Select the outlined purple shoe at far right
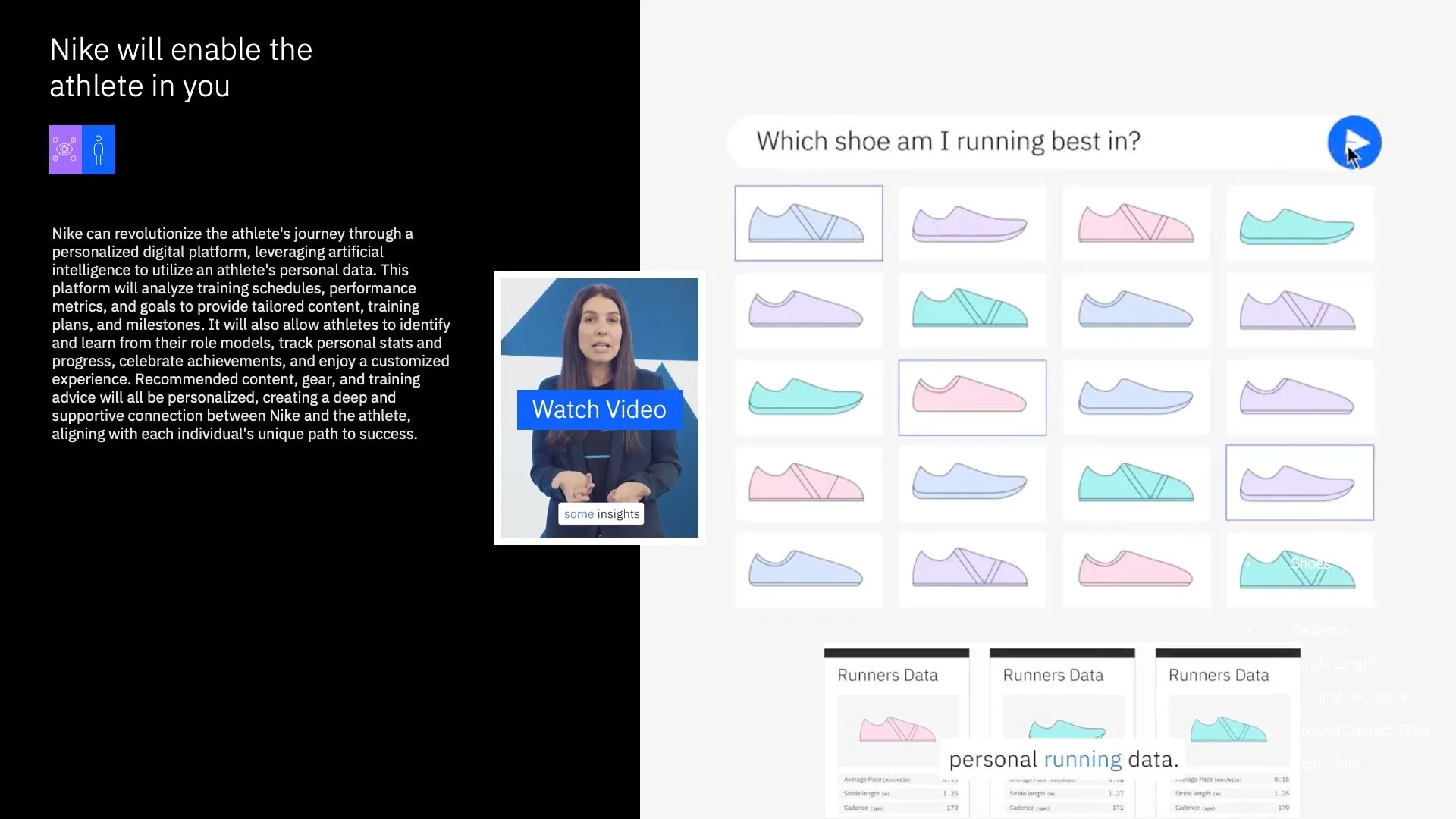Viewport: 1456px width, 819px height. 1299,483
